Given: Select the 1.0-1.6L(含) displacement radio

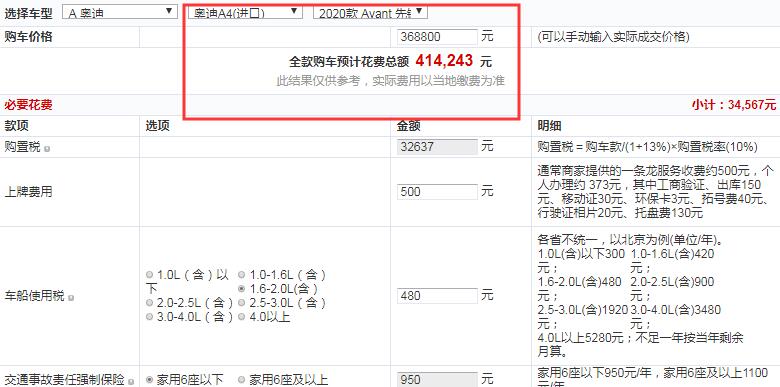Looking at the screenshot, I should coord(241,275).
